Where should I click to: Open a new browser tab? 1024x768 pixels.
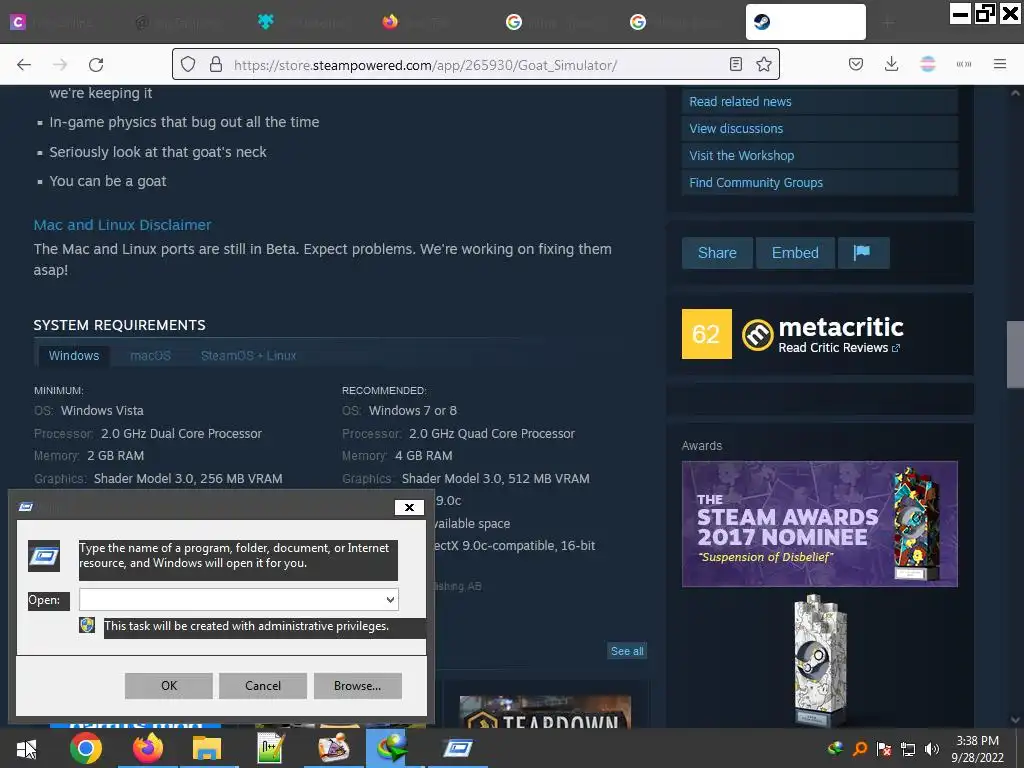(x=888, y=23)
